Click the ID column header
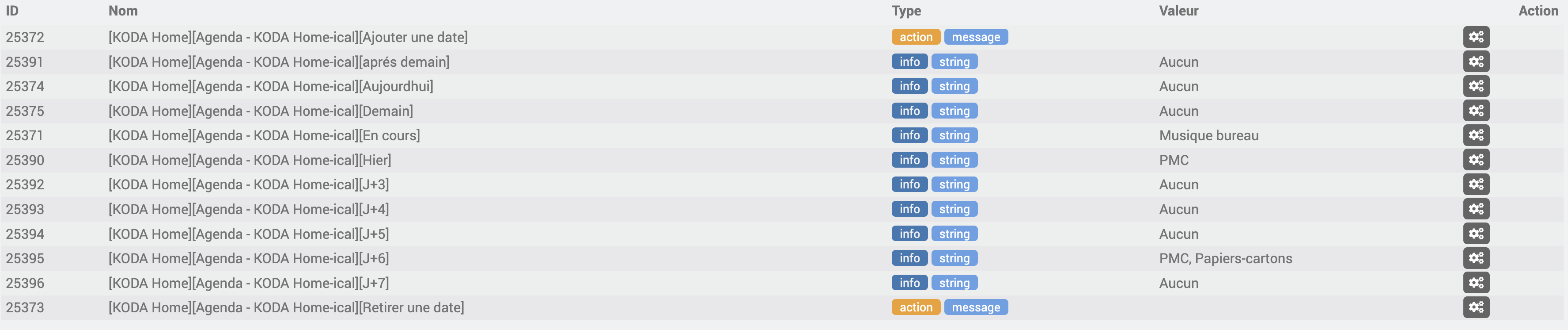The image size is (1568, 330). tap(12, 11)
